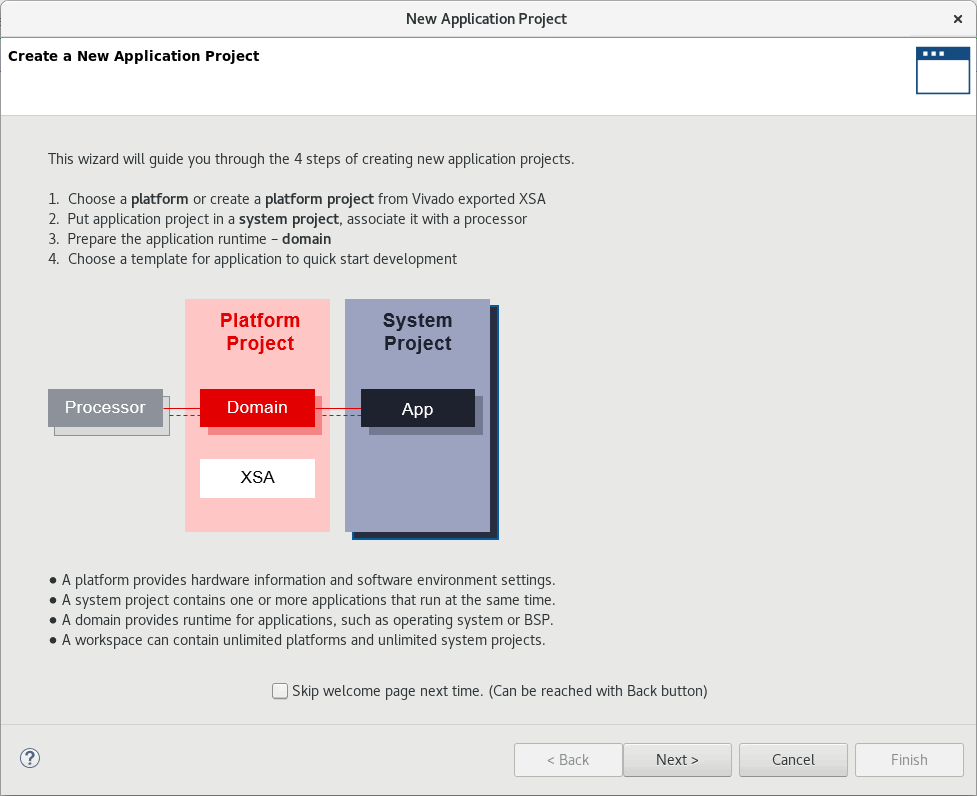This screenshot has width=977, height=796.
Task: Click the wizard introduction sentence about 4 steps
Action: [311, 159]
